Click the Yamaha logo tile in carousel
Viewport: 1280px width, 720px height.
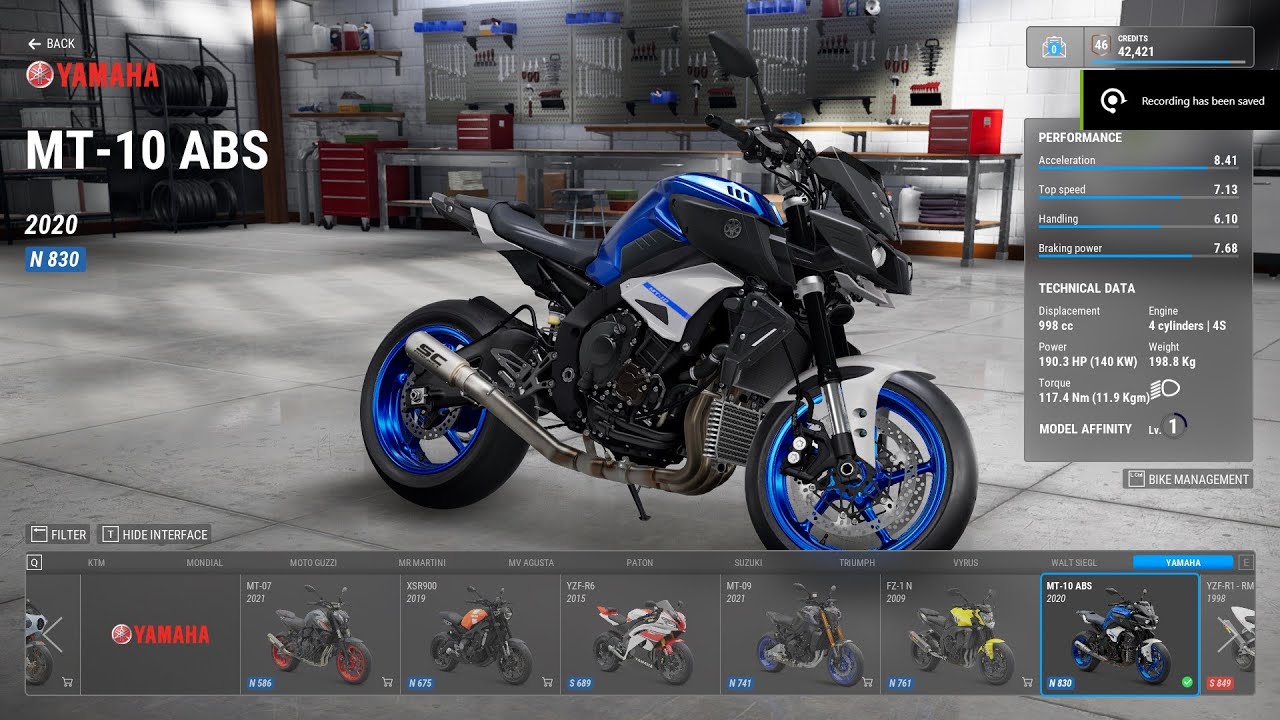point(160,634)
